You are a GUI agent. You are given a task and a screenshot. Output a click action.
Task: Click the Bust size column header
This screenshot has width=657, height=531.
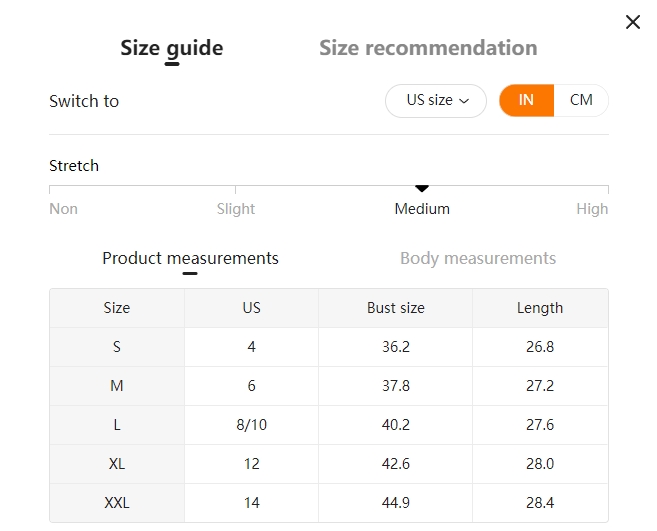click(395, 308)
